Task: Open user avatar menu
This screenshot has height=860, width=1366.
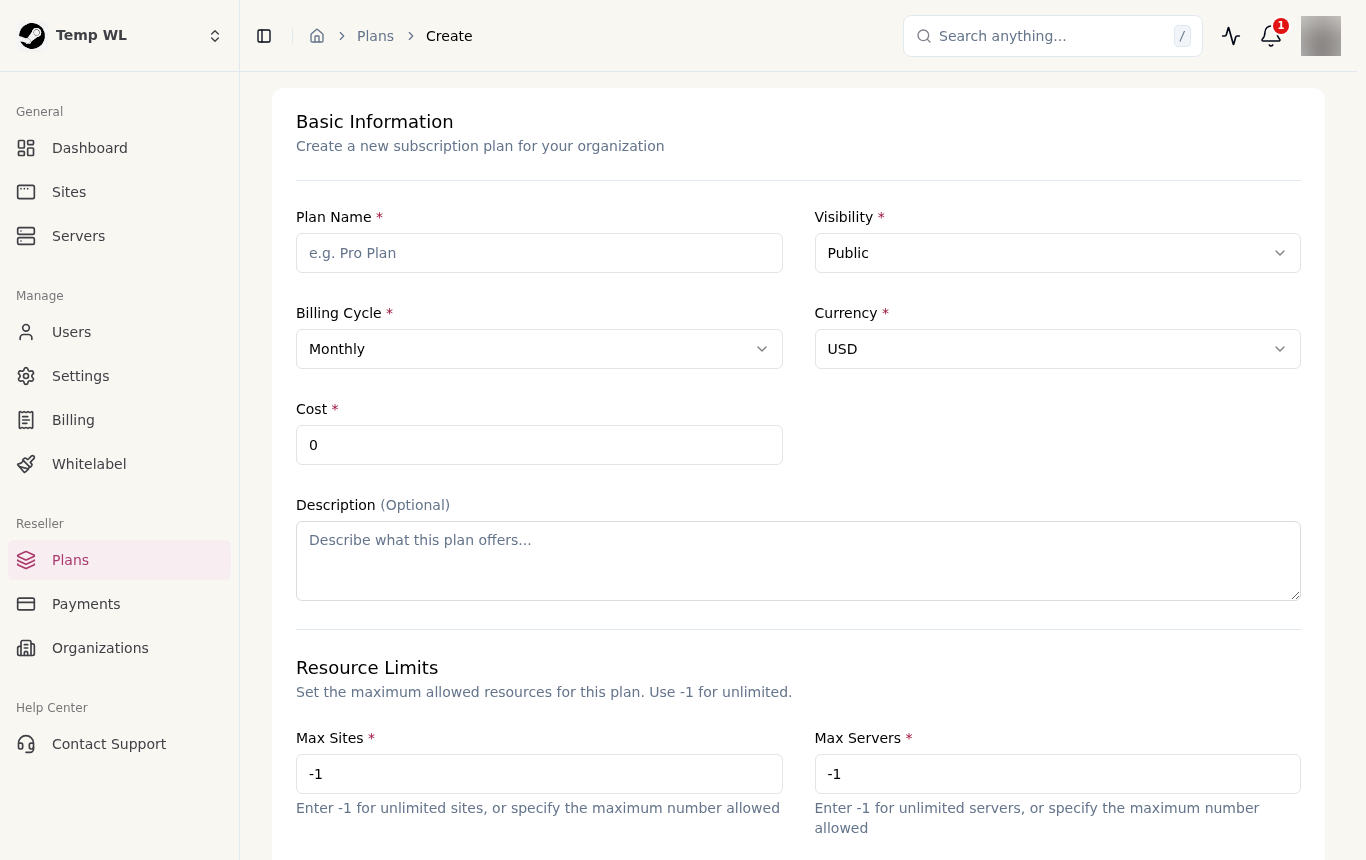Action: point(1321,36)
